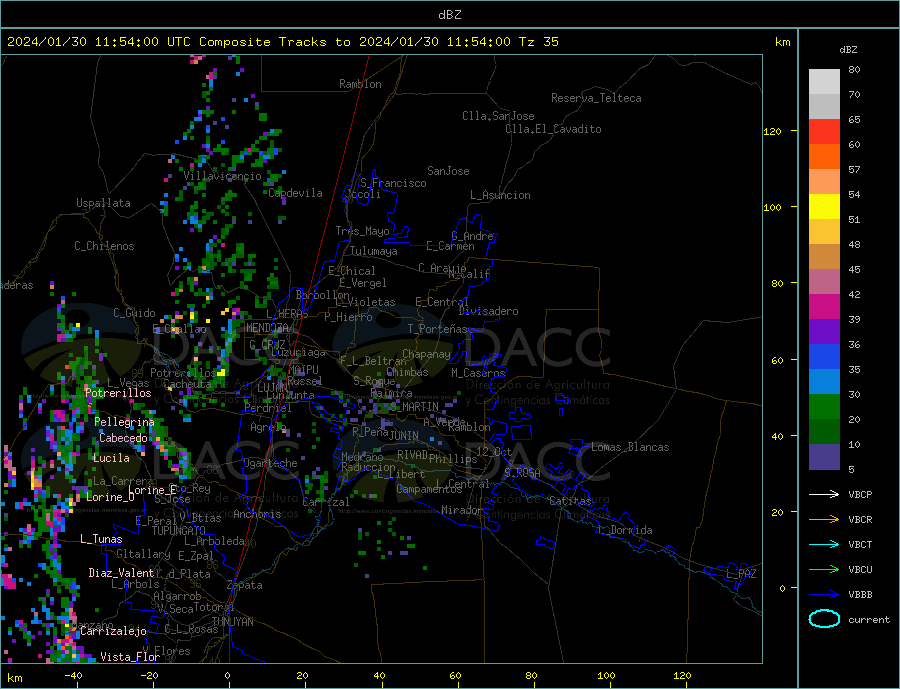This screenshot has width=900, height=689.
Task: Click the Clla.SanJose place label
Action: coord(498,117)
